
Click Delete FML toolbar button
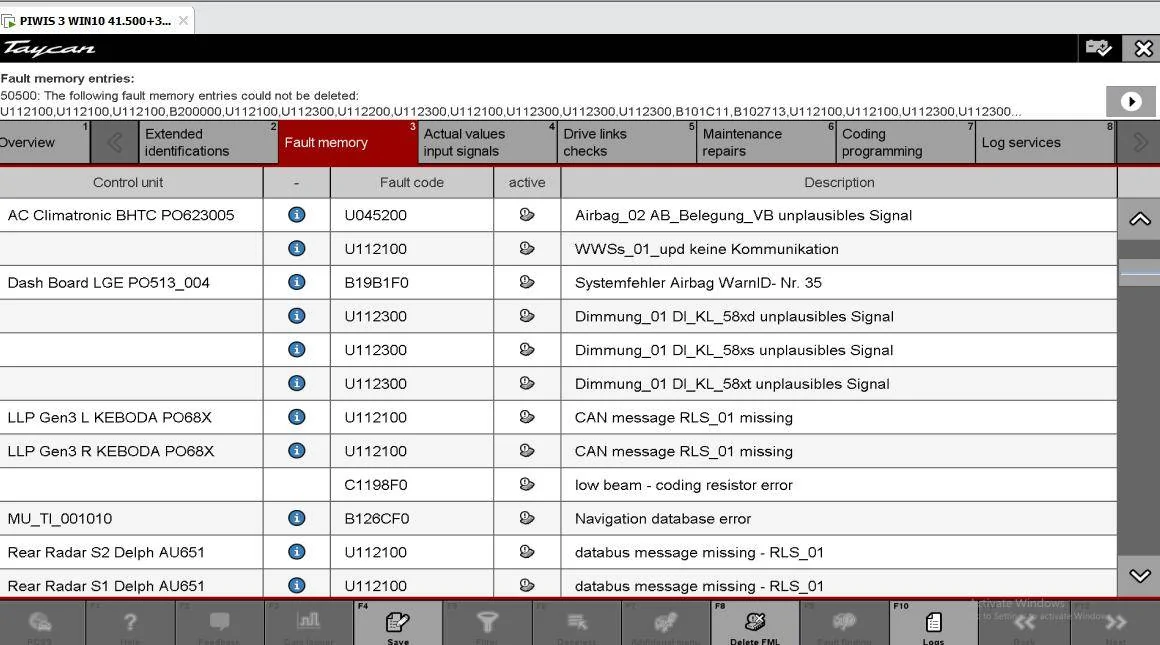755,623
